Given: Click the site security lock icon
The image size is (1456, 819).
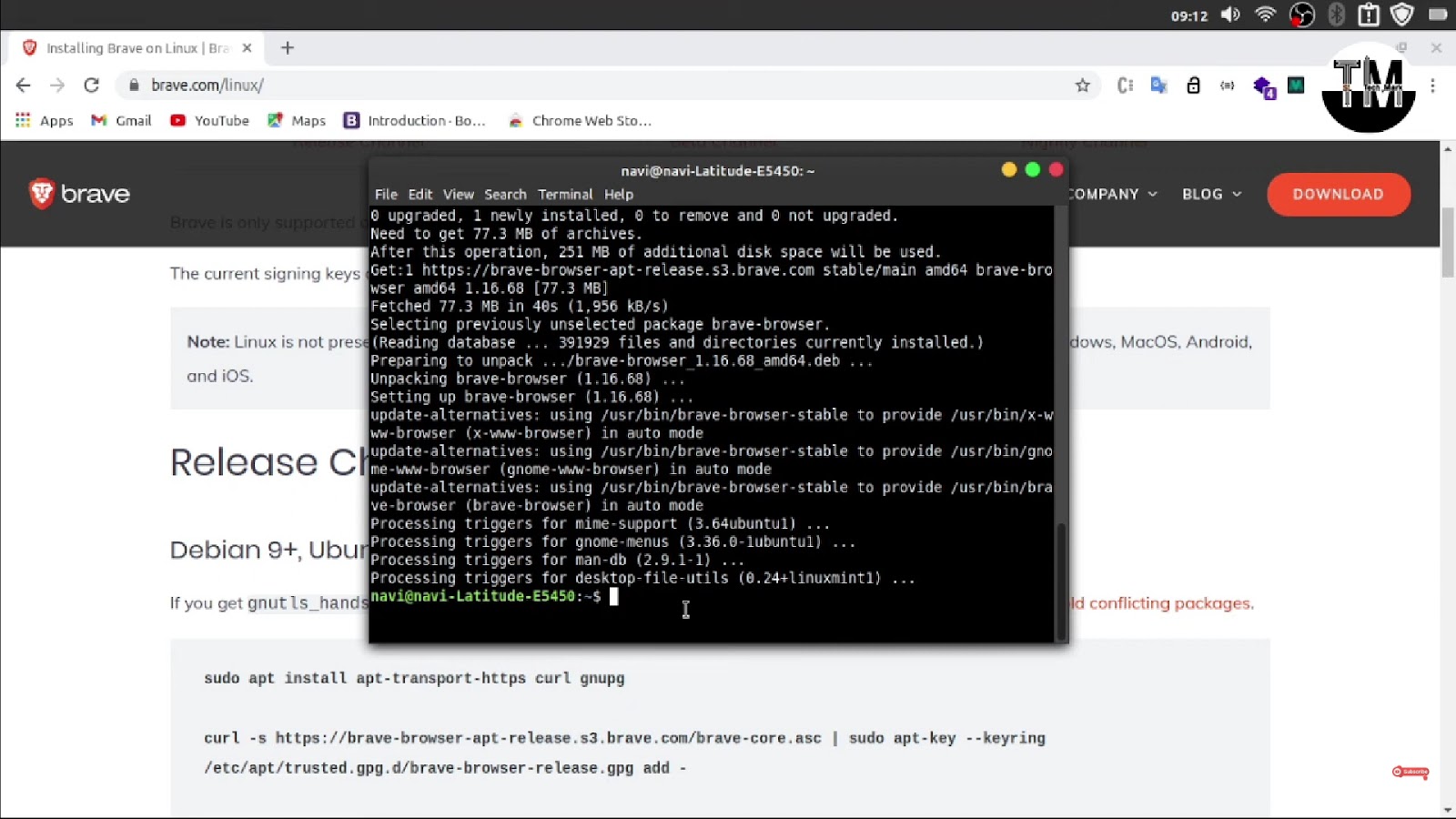Looking at the screenshot, I should click(x=133, y=85).
